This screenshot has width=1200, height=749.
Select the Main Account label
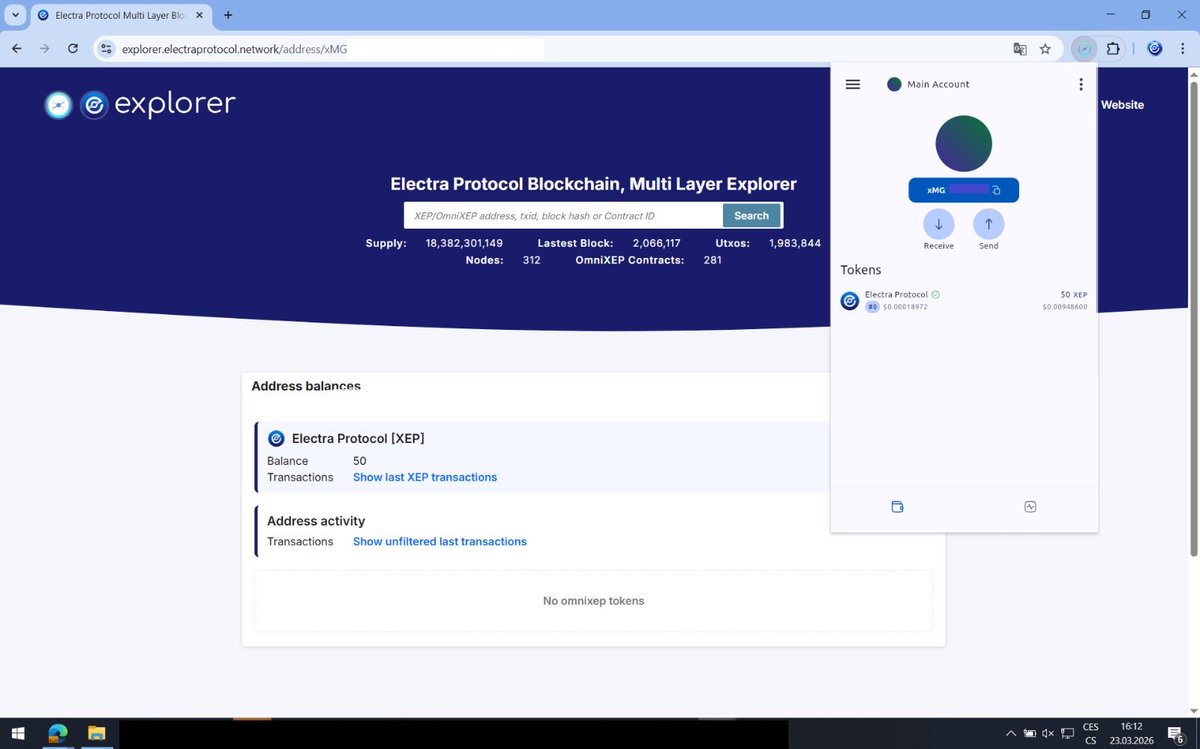click(938, 85)
